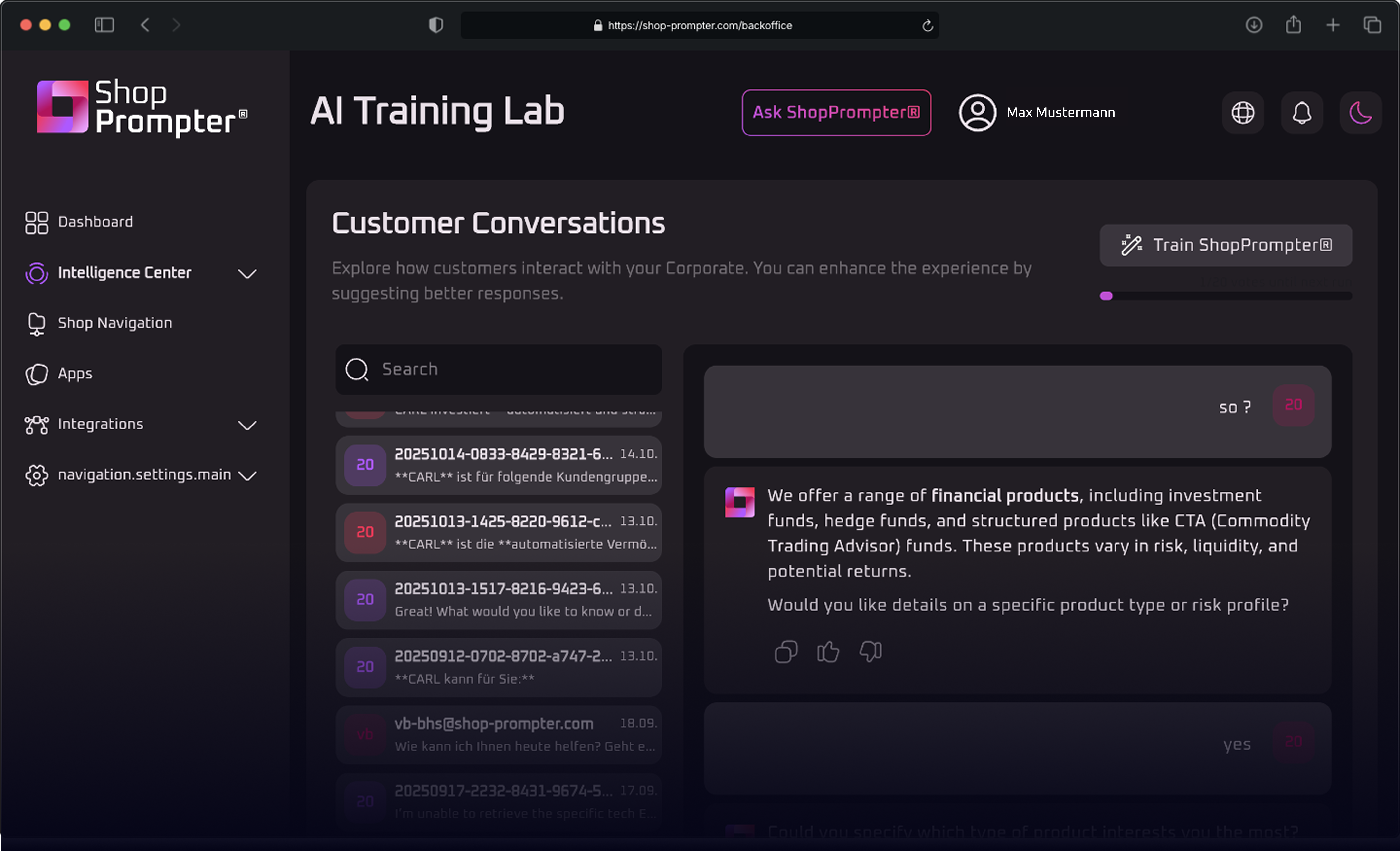The height and width of the screenshot is (851, 1400).
Task: Reload the shop-prompter backoffice page
Action: tap(927, 26)
